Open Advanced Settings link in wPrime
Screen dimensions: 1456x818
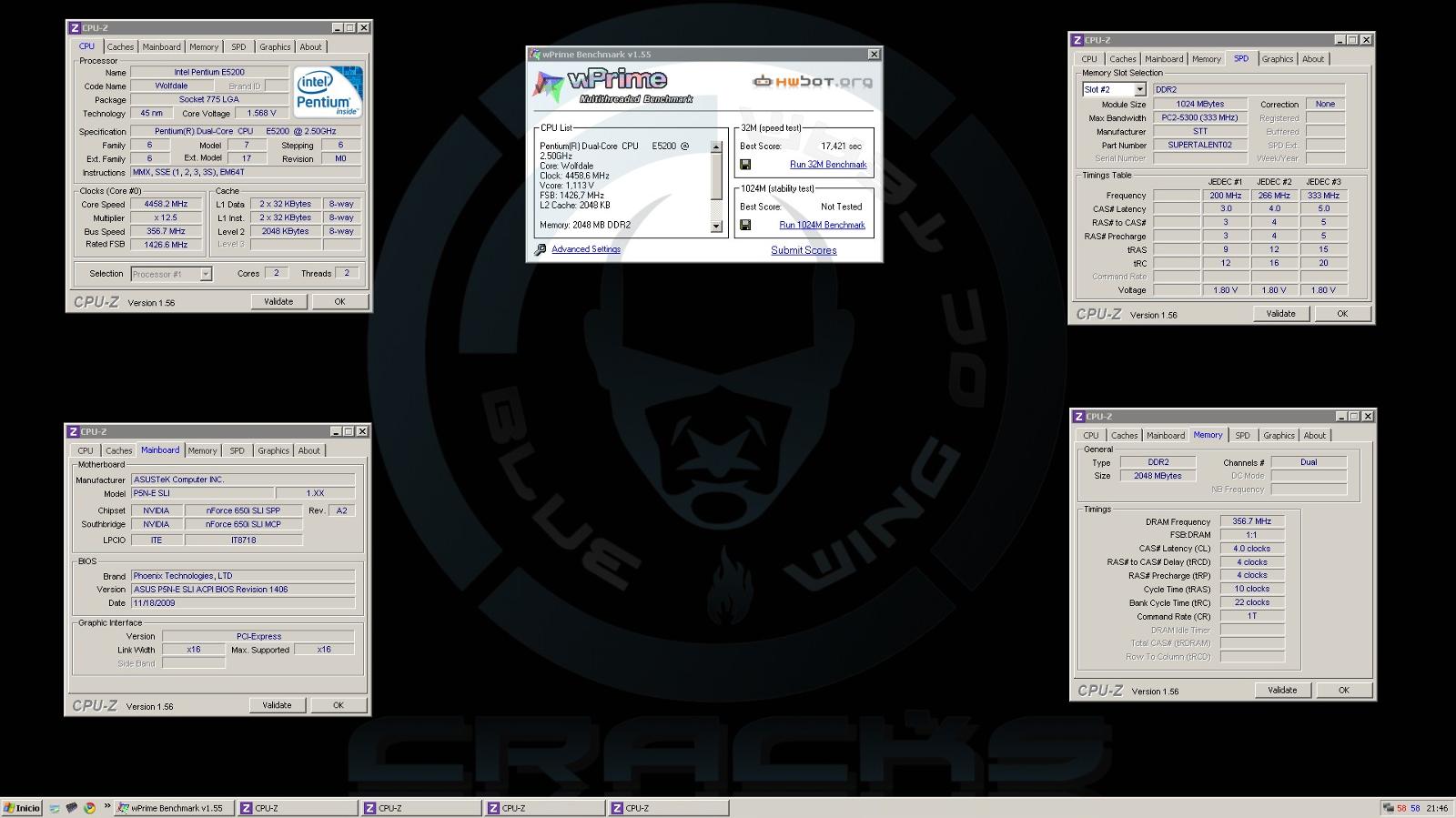(x=586, y=249)
